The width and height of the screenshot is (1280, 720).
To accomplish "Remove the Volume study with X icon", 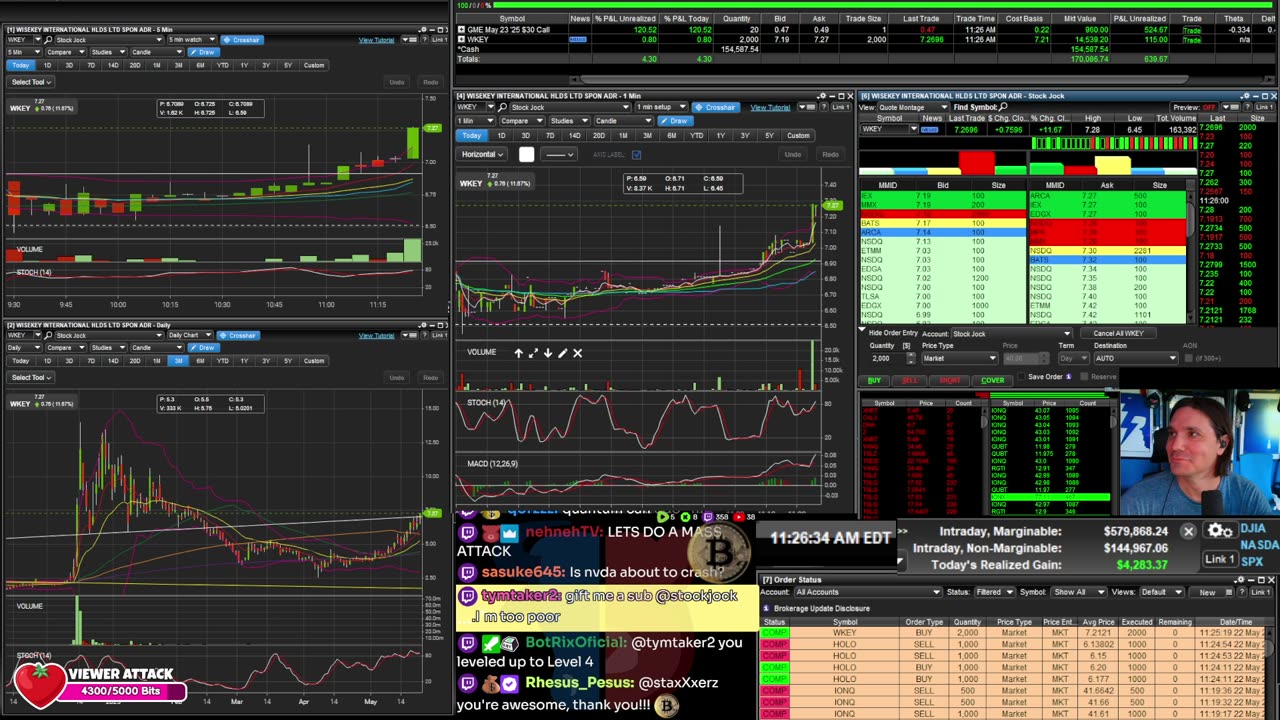I will [x=577, y=352].
